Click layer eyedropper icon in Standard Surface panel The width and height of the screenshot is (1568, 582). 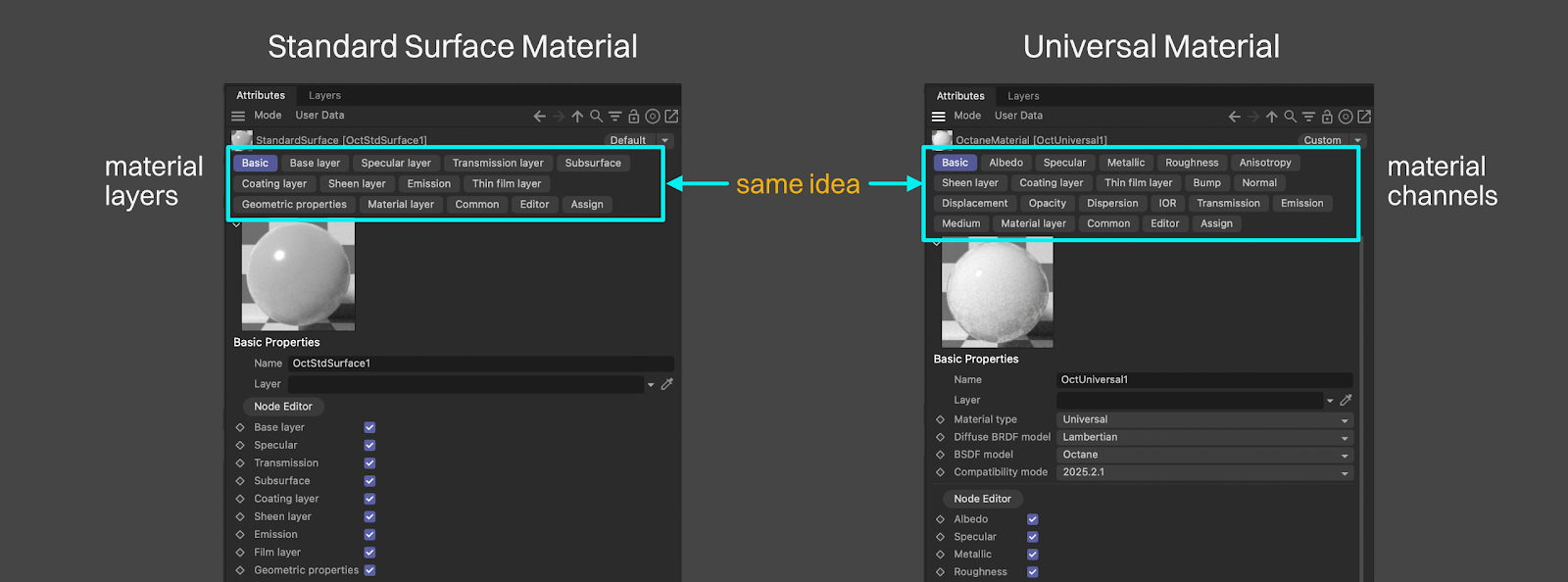pos(667,384)
